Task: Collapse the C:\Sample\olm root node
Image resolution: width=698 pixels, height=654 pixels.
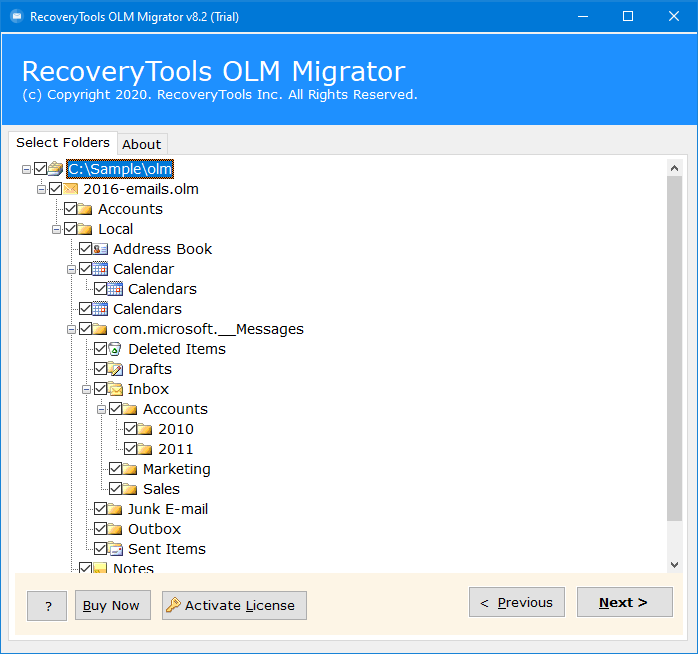Action: 26,169
